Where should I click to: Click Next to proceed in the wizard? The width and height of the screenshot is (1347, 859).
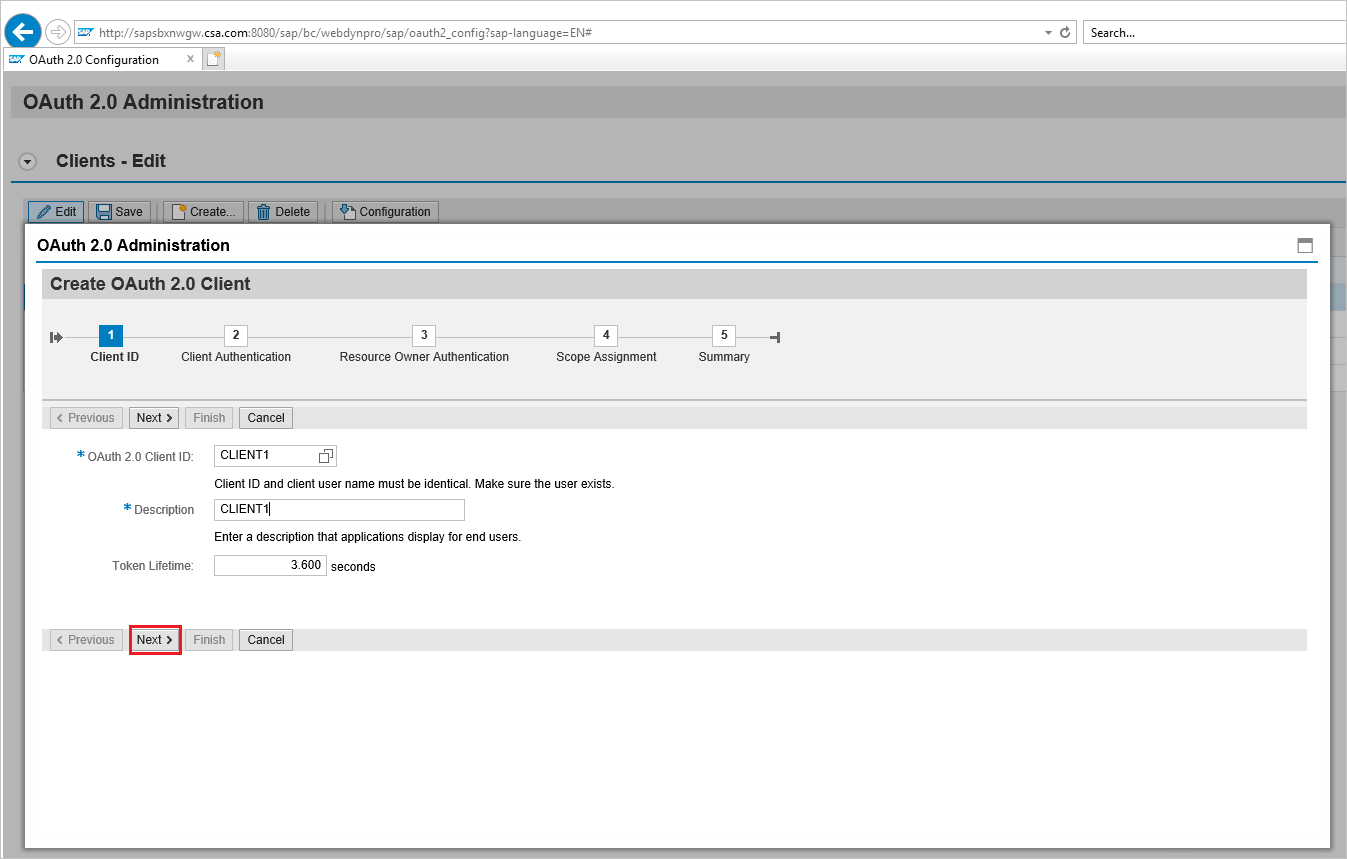154,639
